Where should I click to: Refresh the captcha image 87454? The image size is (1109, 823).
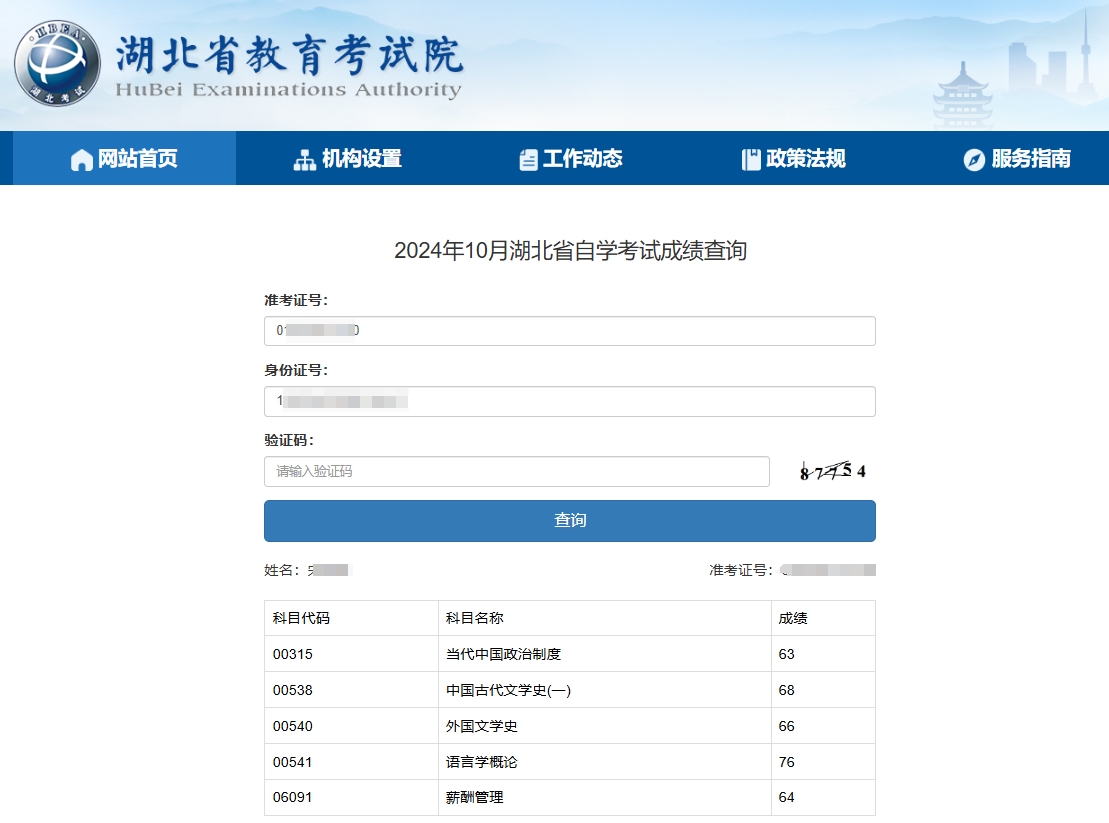[832, 471]
